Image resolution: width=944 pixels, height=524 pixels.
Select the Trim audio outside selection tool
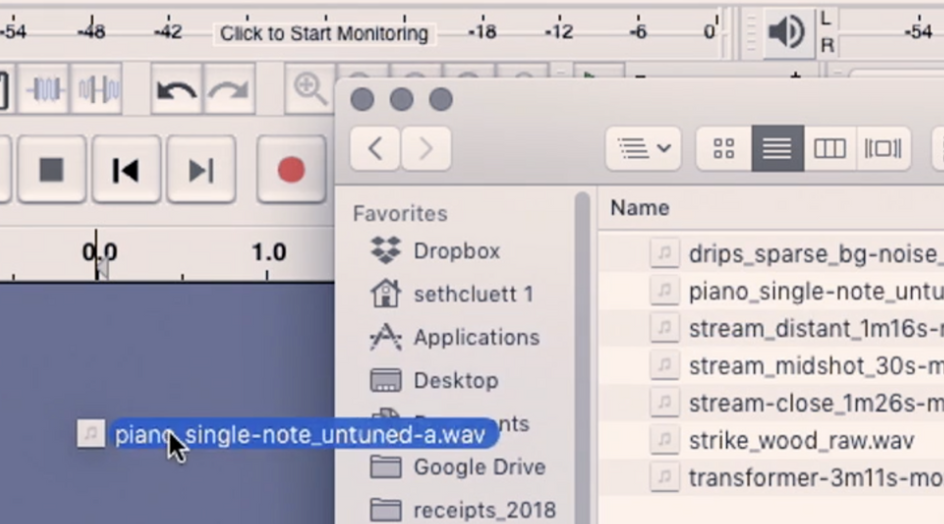click(45, 90)
